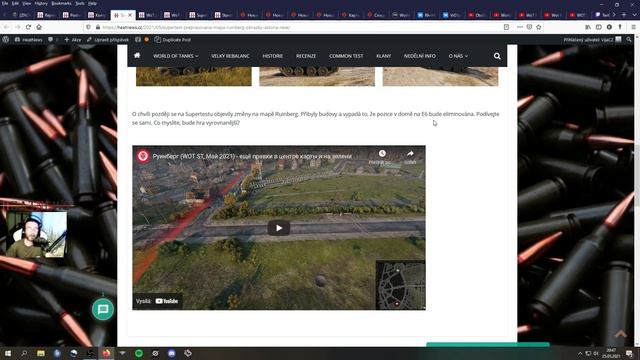
Task: Open the taskbar notification center
Action: click(x=629, y=353)
